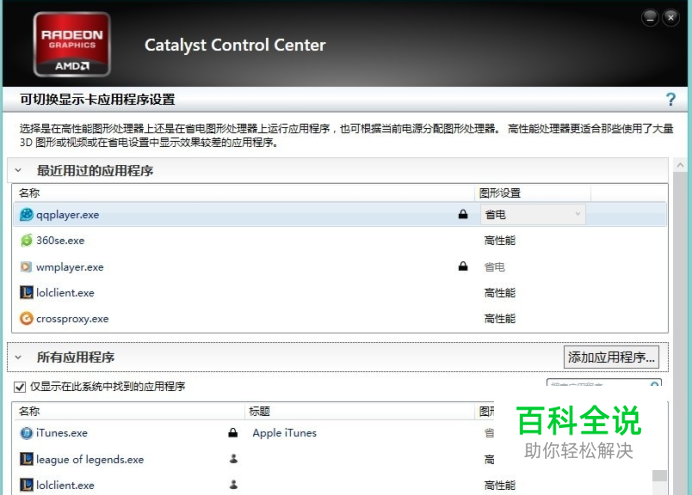The width and height of the screenshot is (692, 495).
Task: Open the 省电 dropdown for qqplayer.exe
Action: point(533,214)
